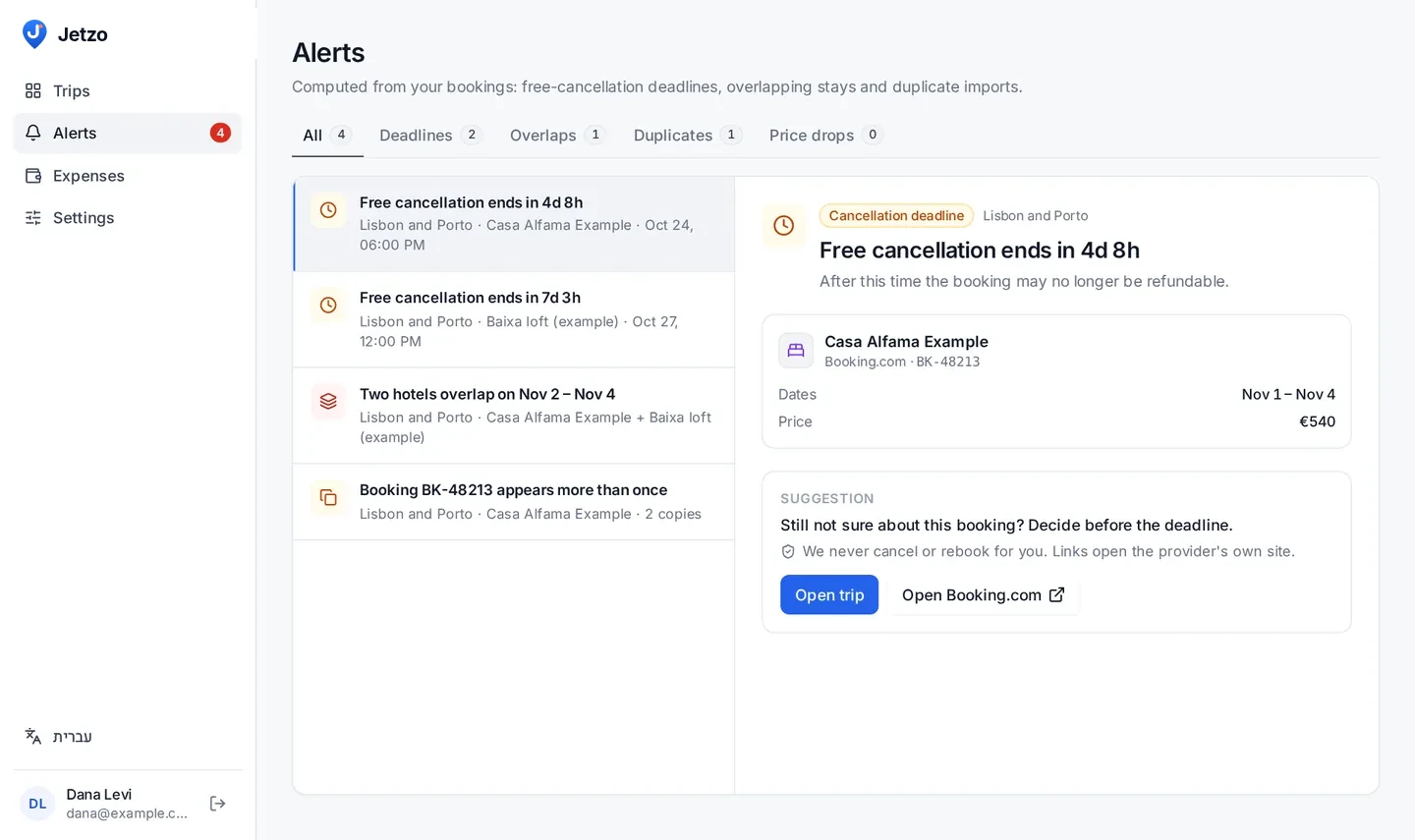Open Trips from the sidebar
The image size is (1415, 840).
click(x=127, y=90)
